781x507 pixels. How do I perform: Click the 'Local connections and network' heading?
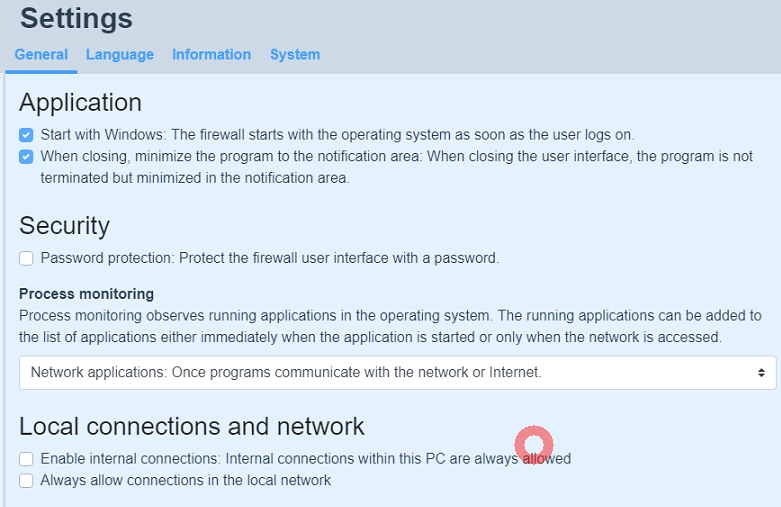(192, 426)
